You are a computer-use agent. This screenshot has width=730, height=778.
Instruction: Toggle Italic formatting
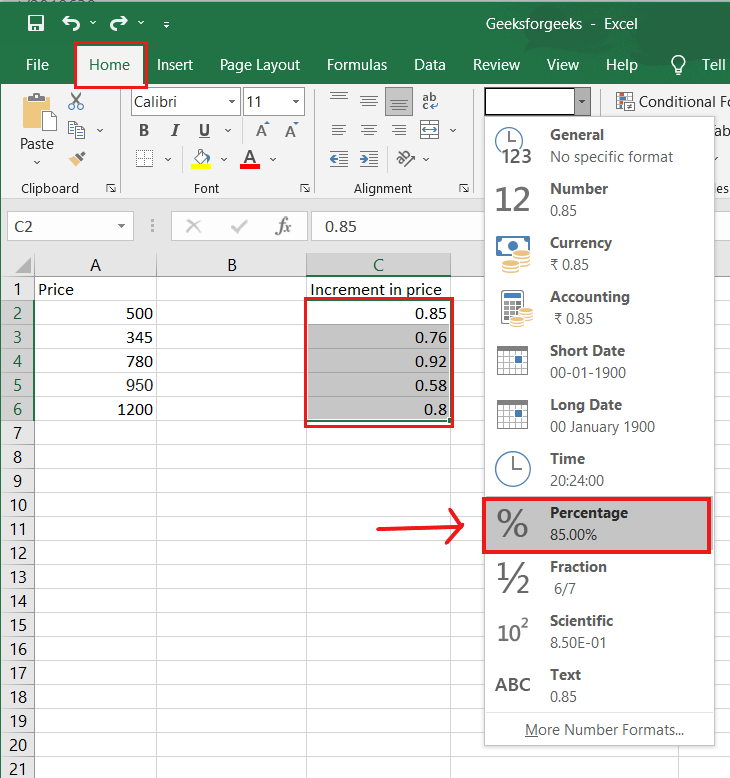point(174,130)
